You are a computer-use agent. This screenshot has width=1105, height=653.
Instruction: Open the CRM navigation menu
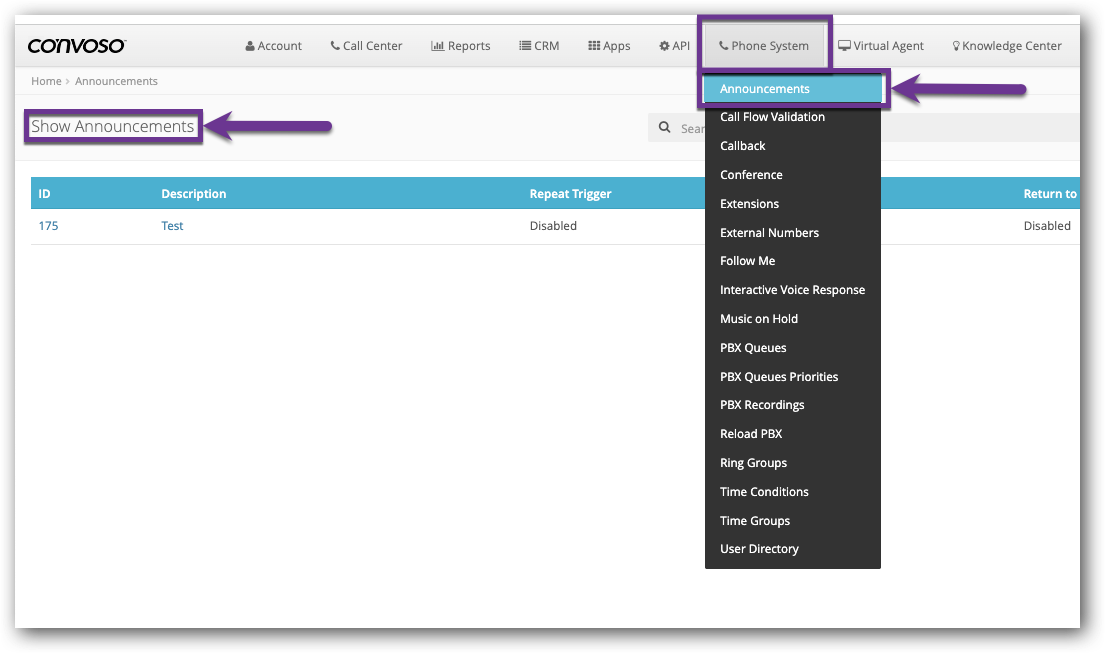(x=539, y=46)
